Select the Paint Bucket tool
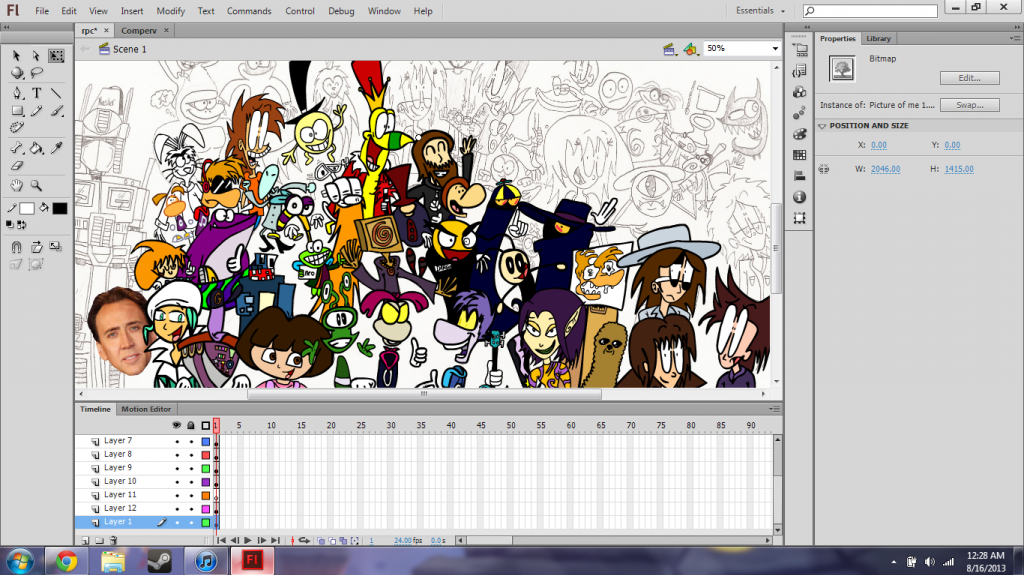This screenshot has width=1024, height=575. [x=37, y=149]
